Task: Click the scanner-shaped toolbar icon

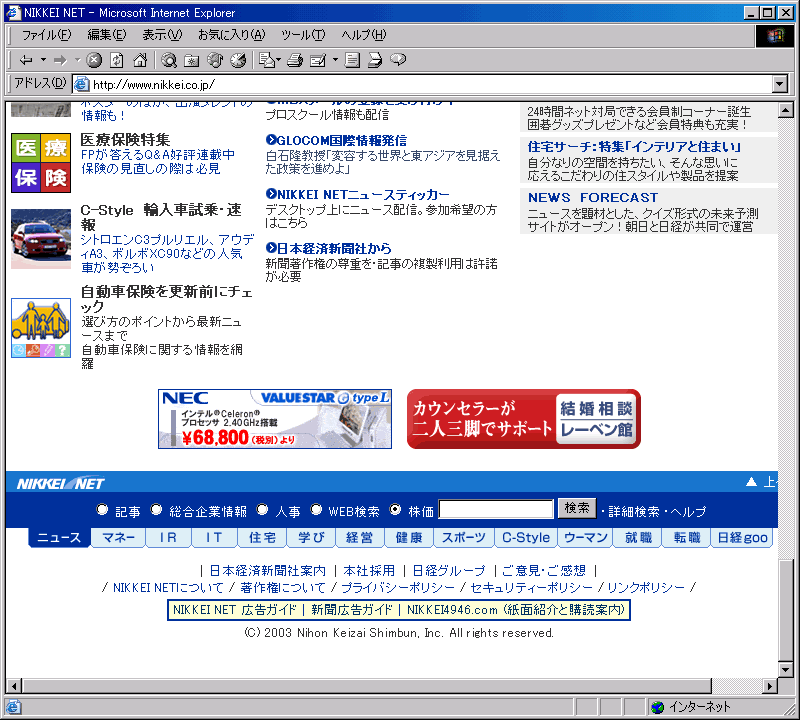Action: [x=375, y=60]
